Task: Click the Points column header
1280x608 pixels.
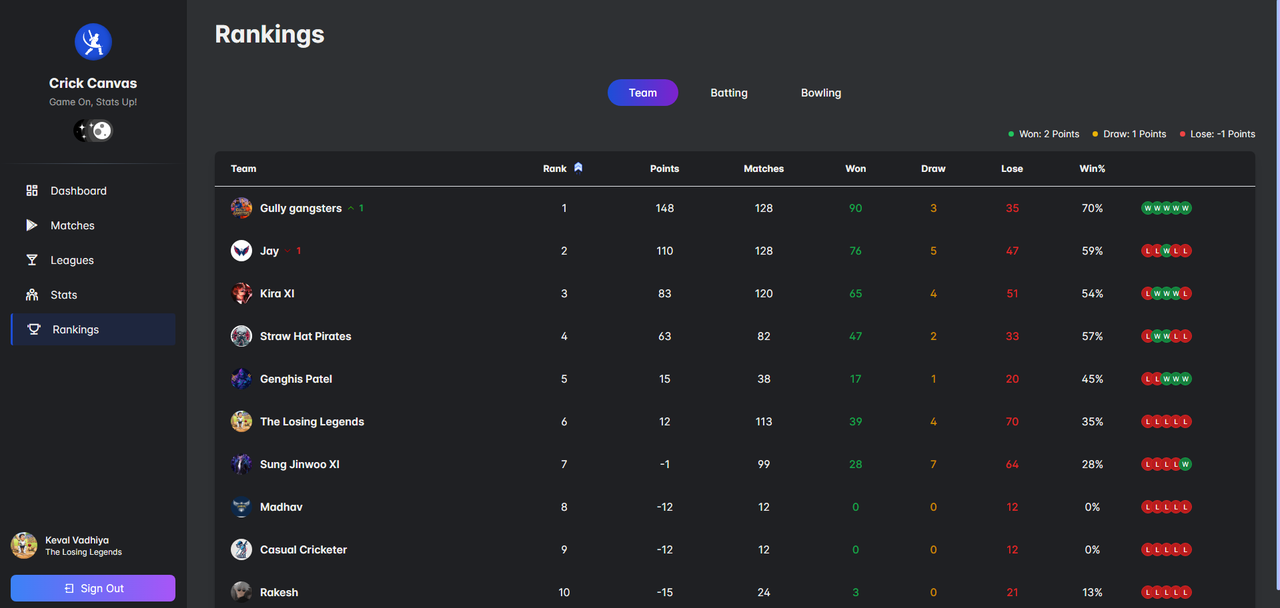Action: (x=664, y=169)
